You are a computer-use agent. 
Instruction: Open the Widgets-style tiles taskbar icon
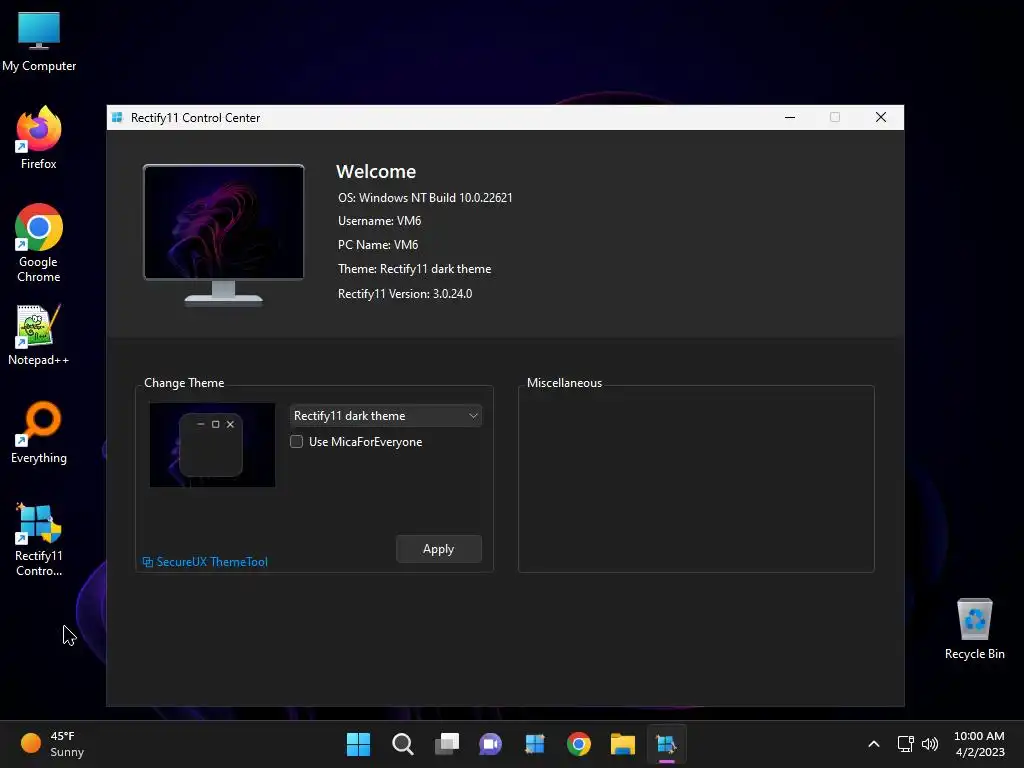click(x=535, y=744)
